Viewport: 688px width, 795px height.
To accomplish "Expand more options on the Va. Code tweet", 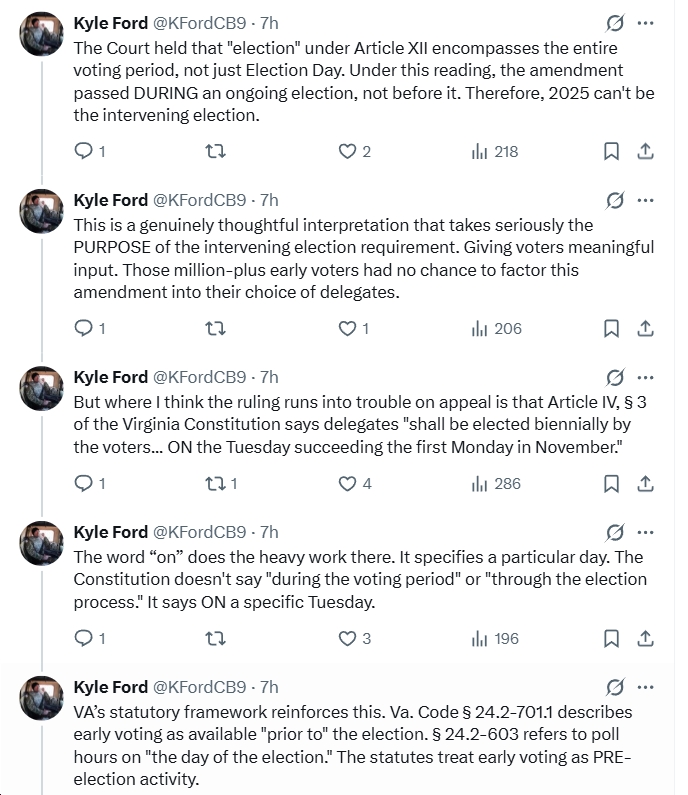I will [x=646, y=687].
